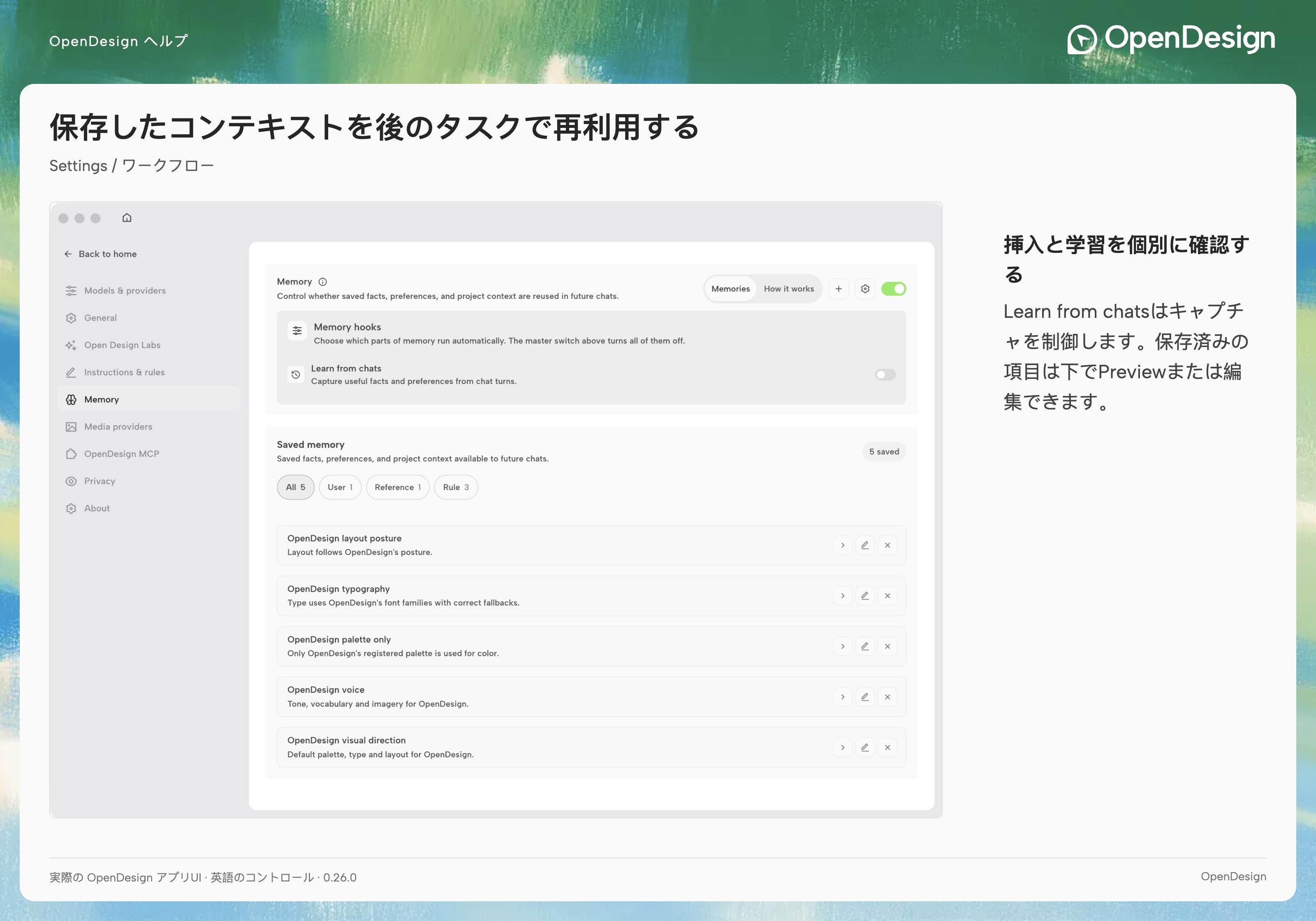Viewport: 1316px width, 921px height.
Task: Edit the OpenDesign visual direction memory
Action: pos(865,747)
